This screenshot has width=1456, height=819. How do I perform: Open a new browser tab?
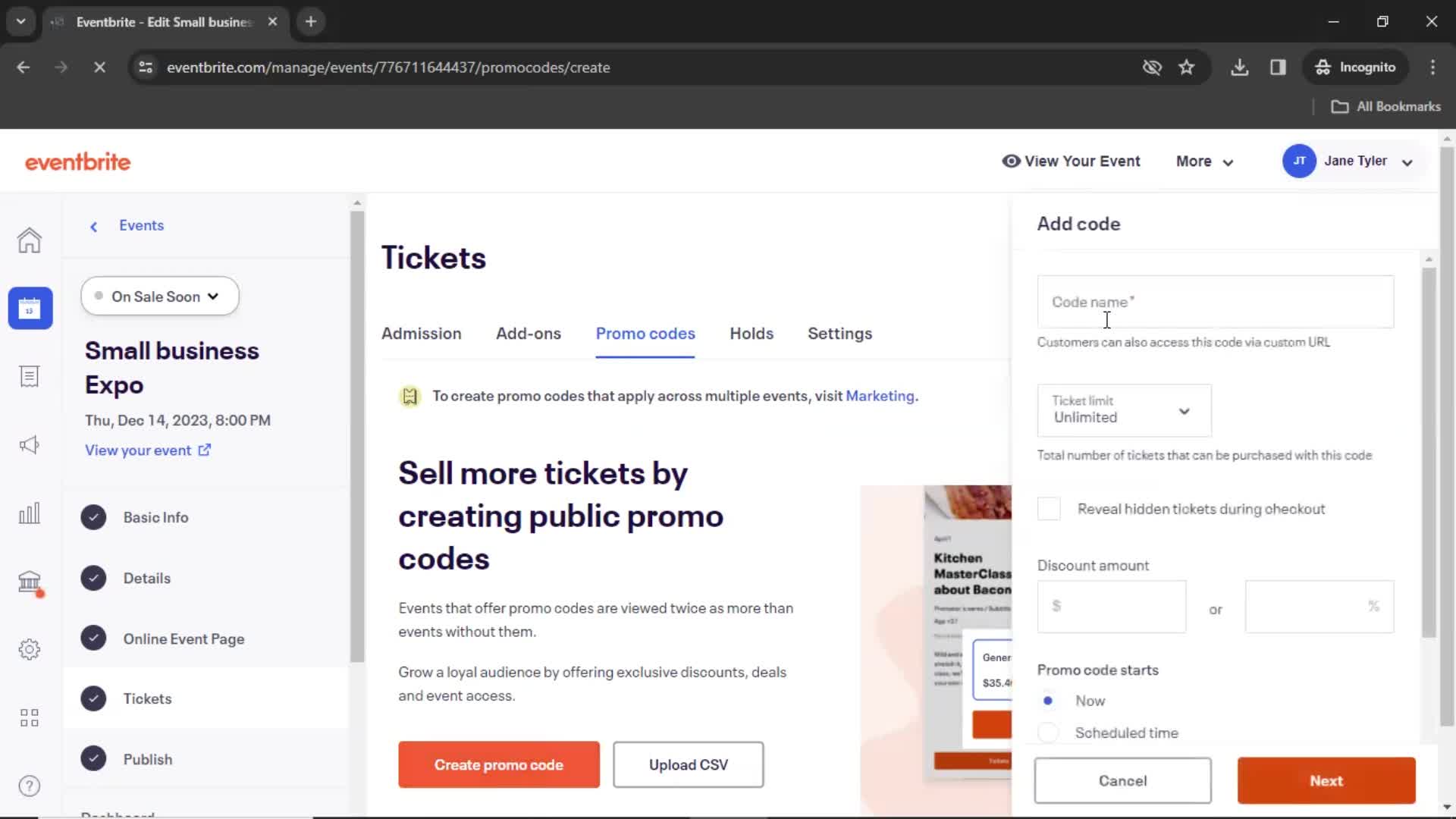pos(310,22)
